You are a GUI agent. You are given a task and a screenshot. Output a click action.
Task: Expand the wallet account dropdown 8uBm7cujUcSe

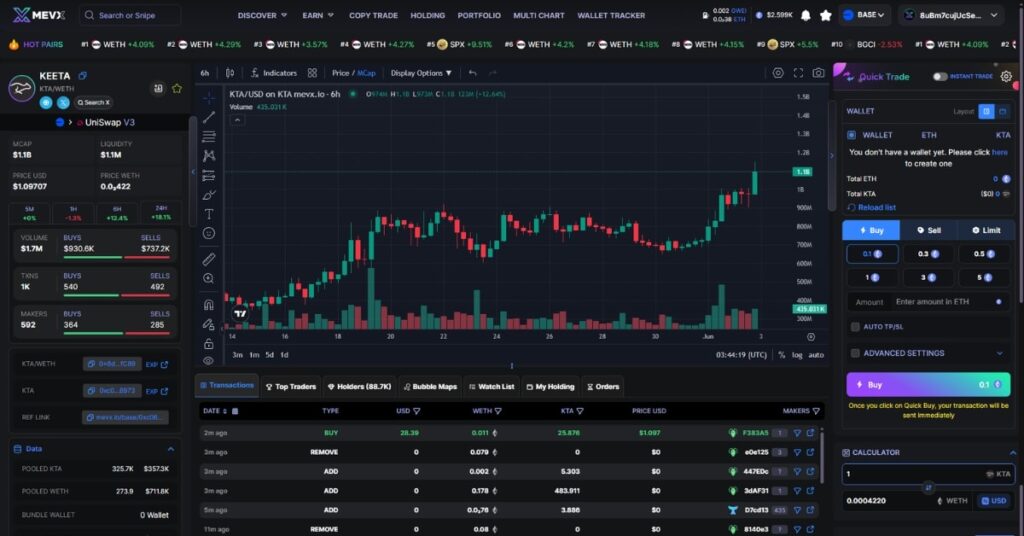952,15
